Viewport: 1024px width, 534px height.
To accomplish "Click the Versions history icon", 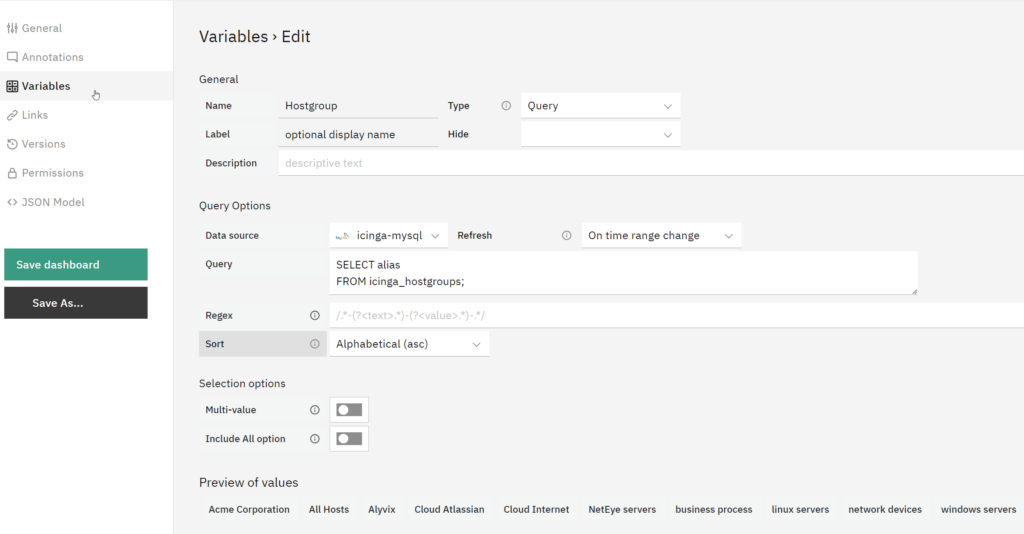I will (12, 144).
